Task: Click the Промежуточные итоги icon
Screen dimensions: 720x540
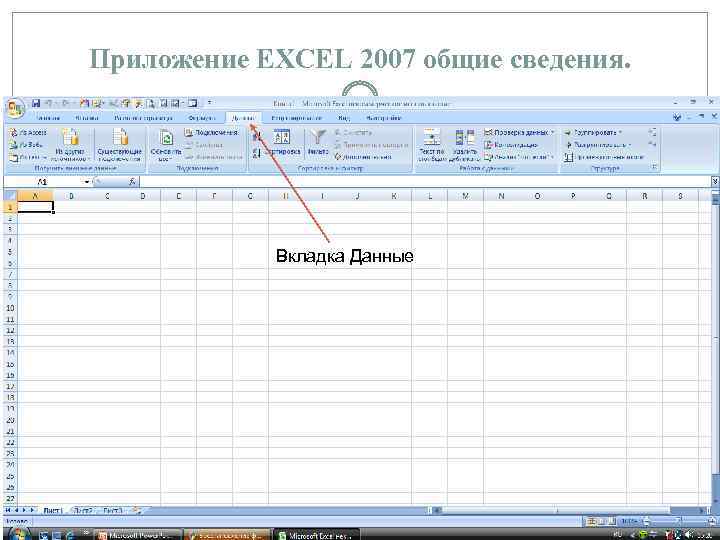Action: [569, 157]
